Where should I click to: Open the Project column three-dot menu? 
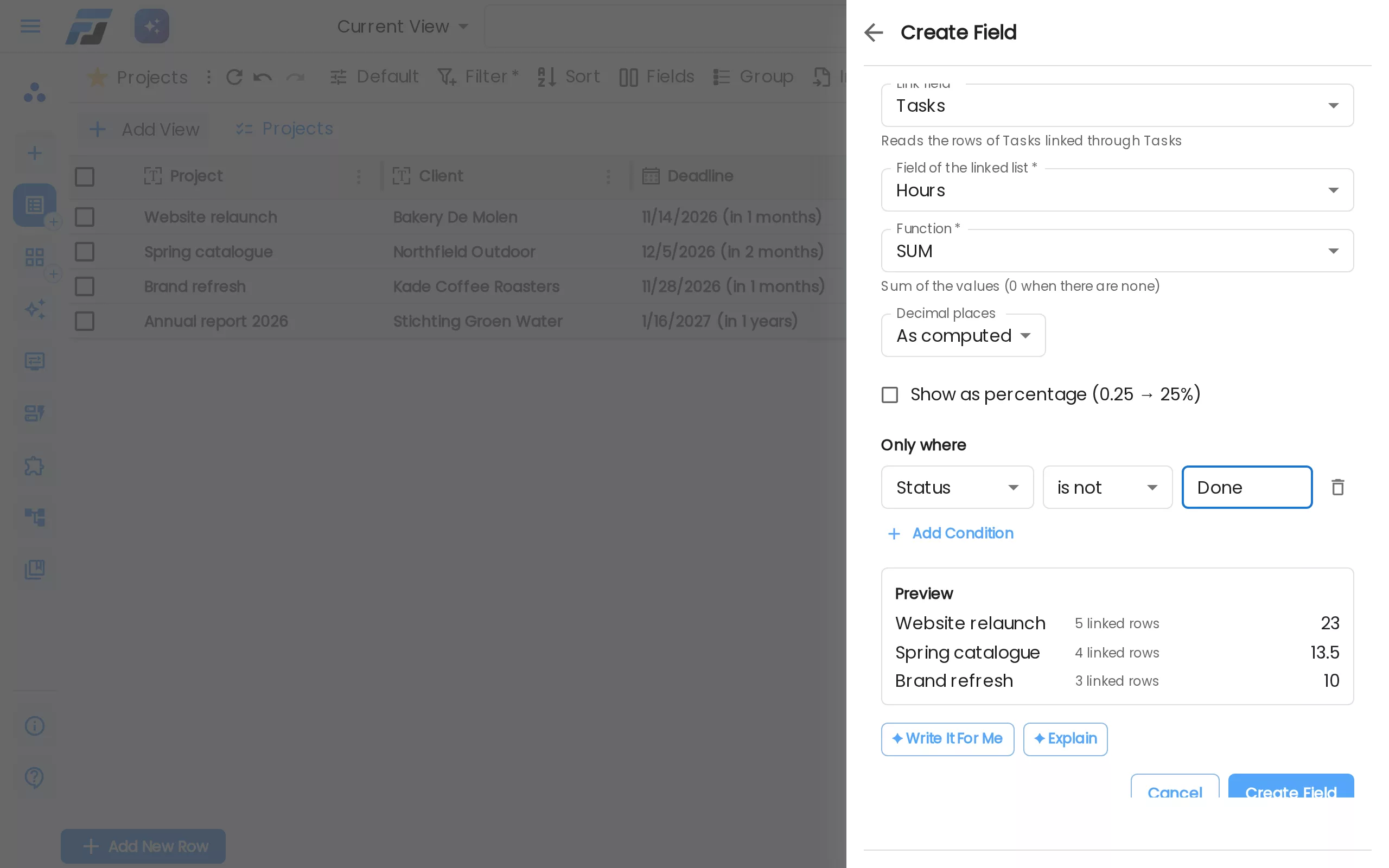(x=359, y=176)
